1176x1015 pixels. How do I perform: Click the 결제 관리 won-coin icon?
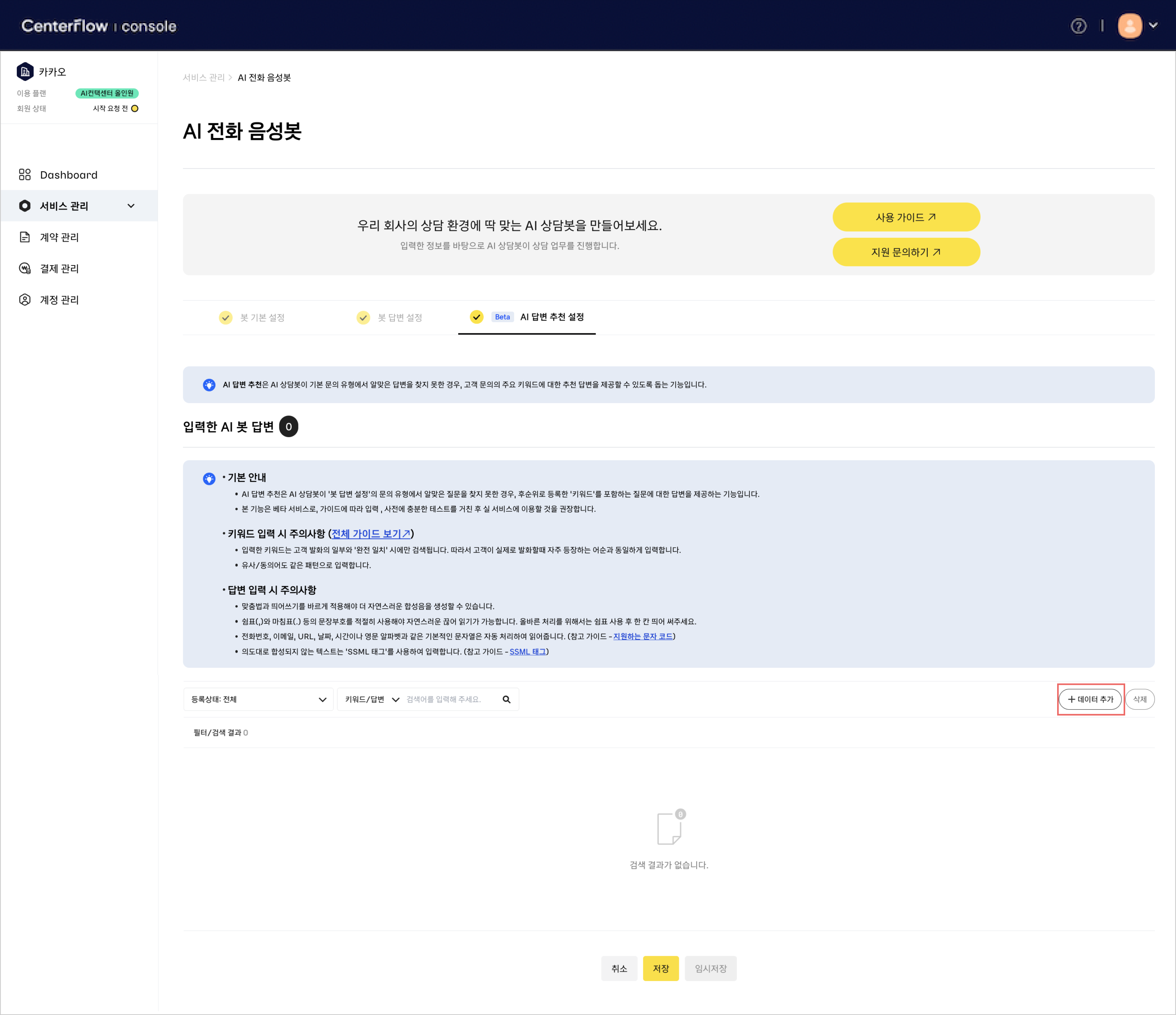[x=24, y=268]
